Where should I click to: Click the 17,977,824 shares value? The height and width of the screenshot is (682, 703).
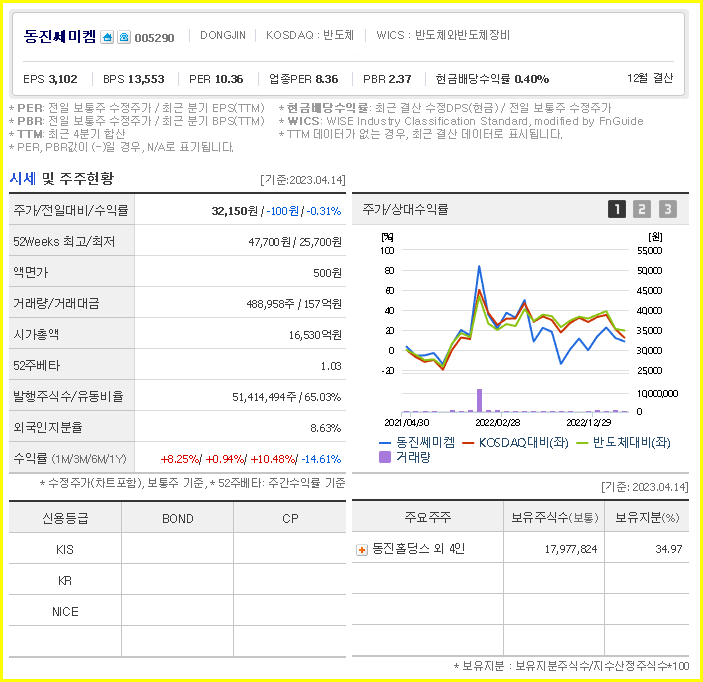point(570,549)
